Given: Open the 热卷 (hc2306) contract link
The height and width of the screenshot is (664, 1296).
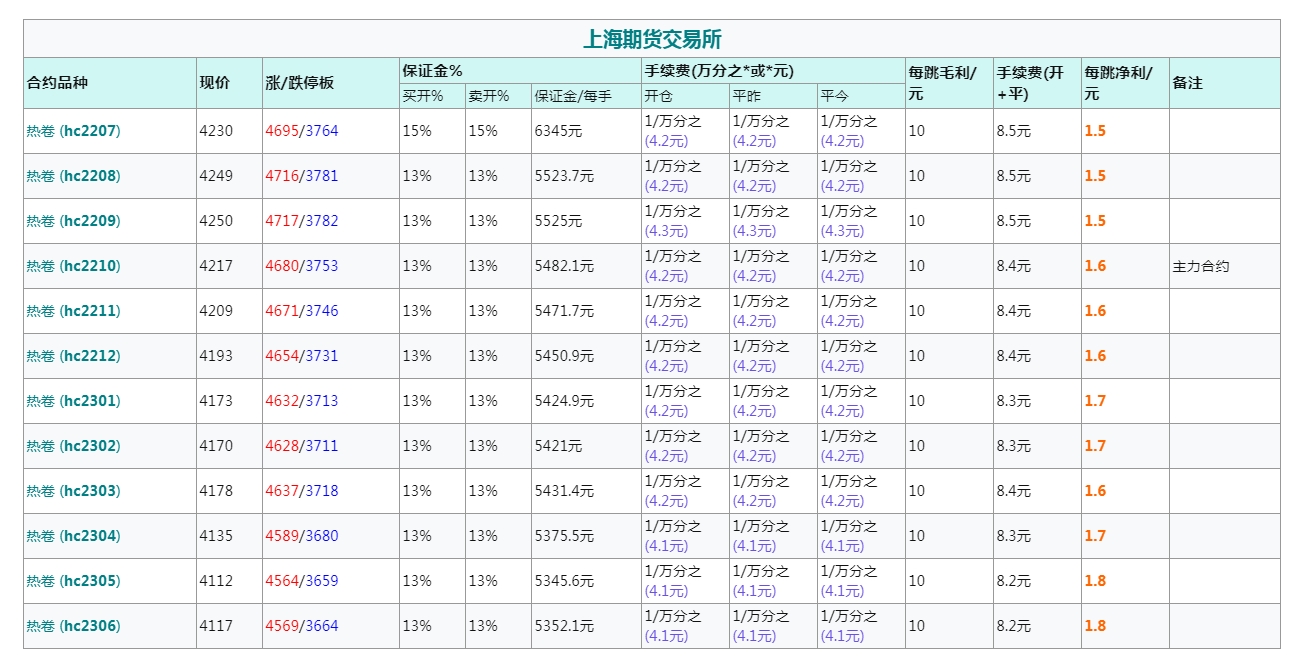Looking at the screenshot, I should coord(73,626).
